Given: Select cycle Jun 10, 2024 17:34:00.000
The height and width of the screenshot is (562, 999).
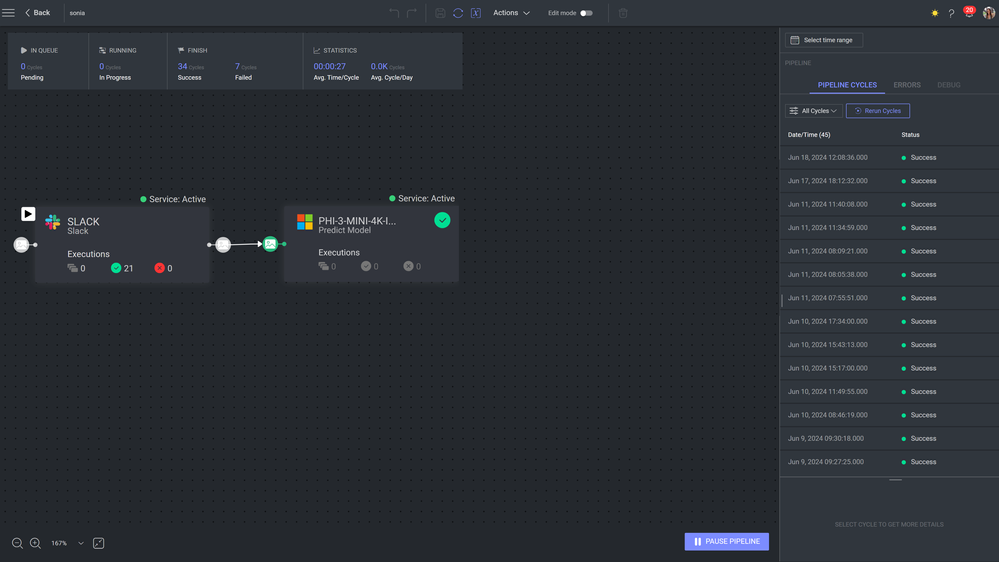Looking at the screenshot, I should point(889,322).
